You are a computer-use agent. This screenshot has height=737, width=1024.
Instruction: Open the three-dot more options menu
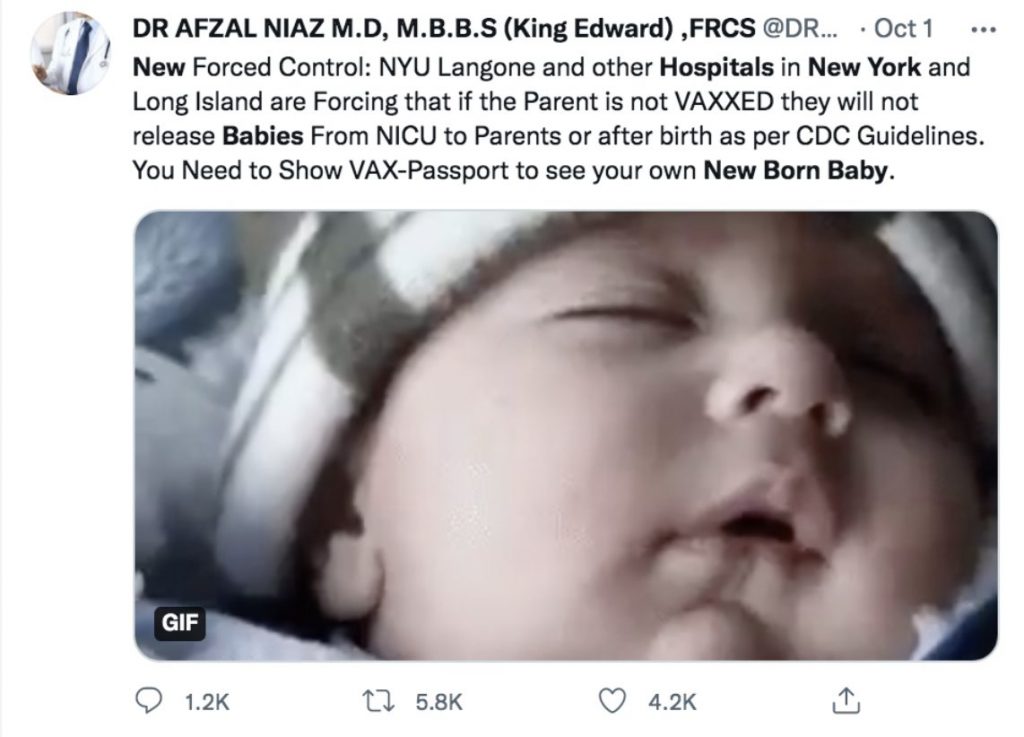(985, 29)
